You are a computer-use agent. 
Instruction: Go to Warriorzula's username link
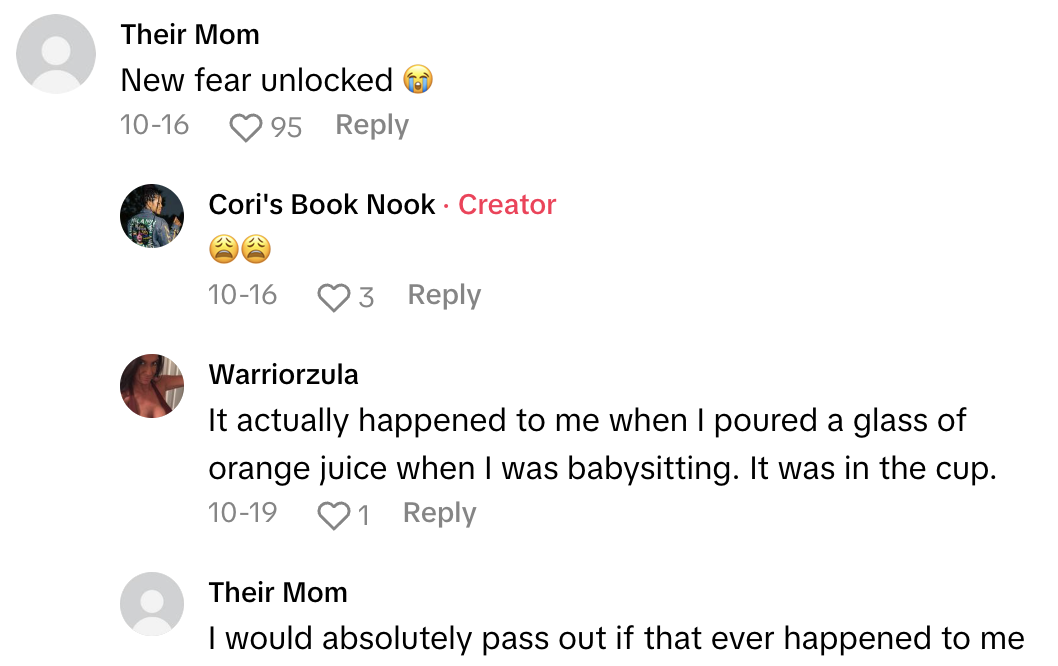pyautogui.click(x=283, y=375)
